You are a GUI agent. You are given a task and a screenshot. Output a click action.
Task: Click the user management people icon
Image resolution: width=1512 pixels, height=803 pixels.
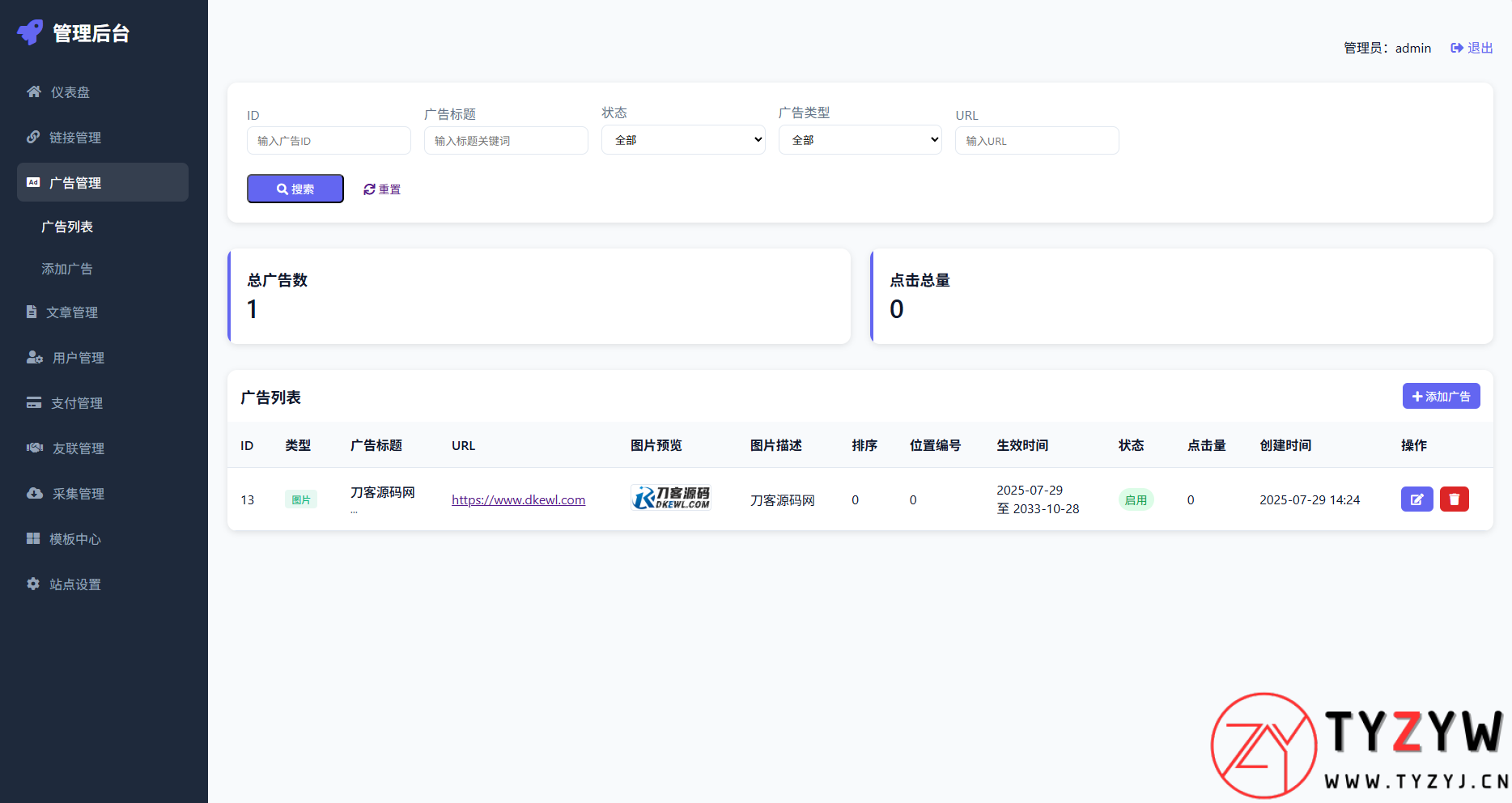click(x=35, y=357)
